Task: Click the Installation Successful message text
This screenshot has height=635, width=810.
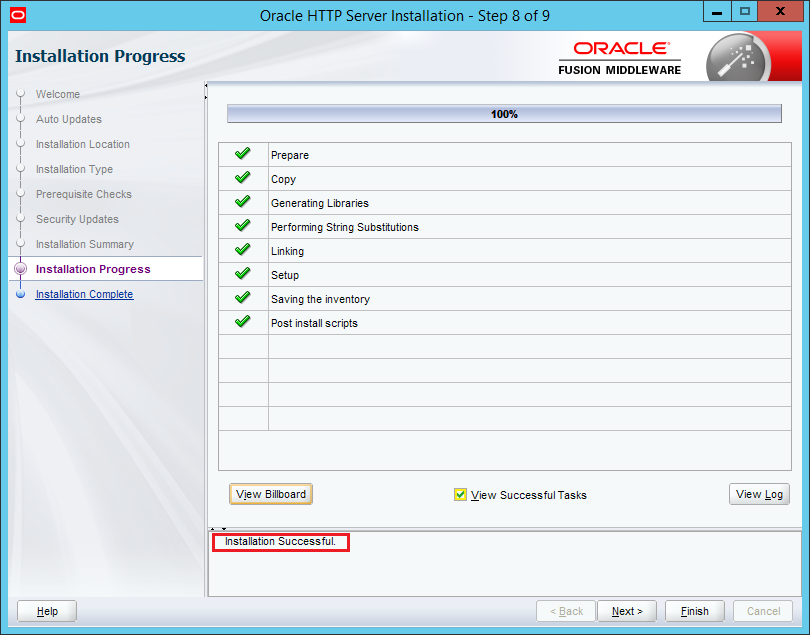Action: click(x=280, y=542)
